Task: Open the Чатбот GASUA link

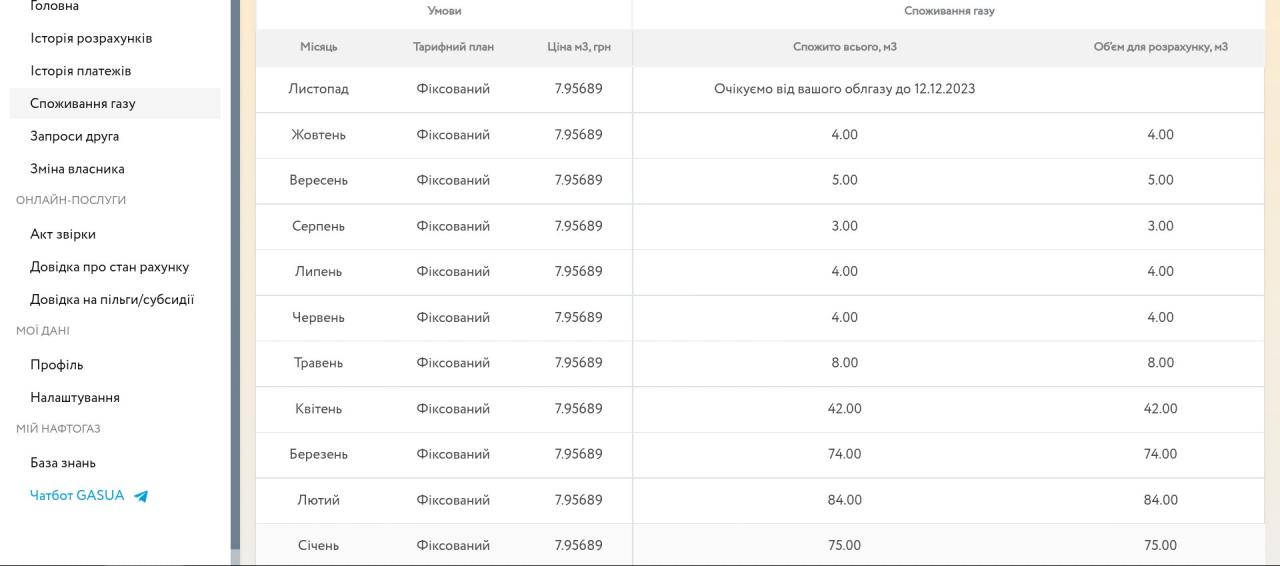Action: (77, 495)
